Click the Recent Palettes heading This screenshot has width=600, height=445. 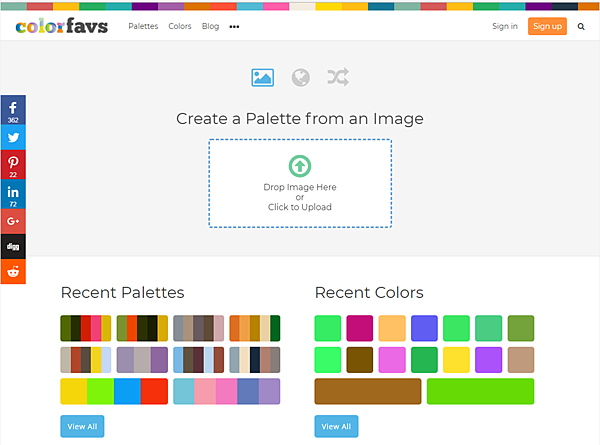point(122,293)
